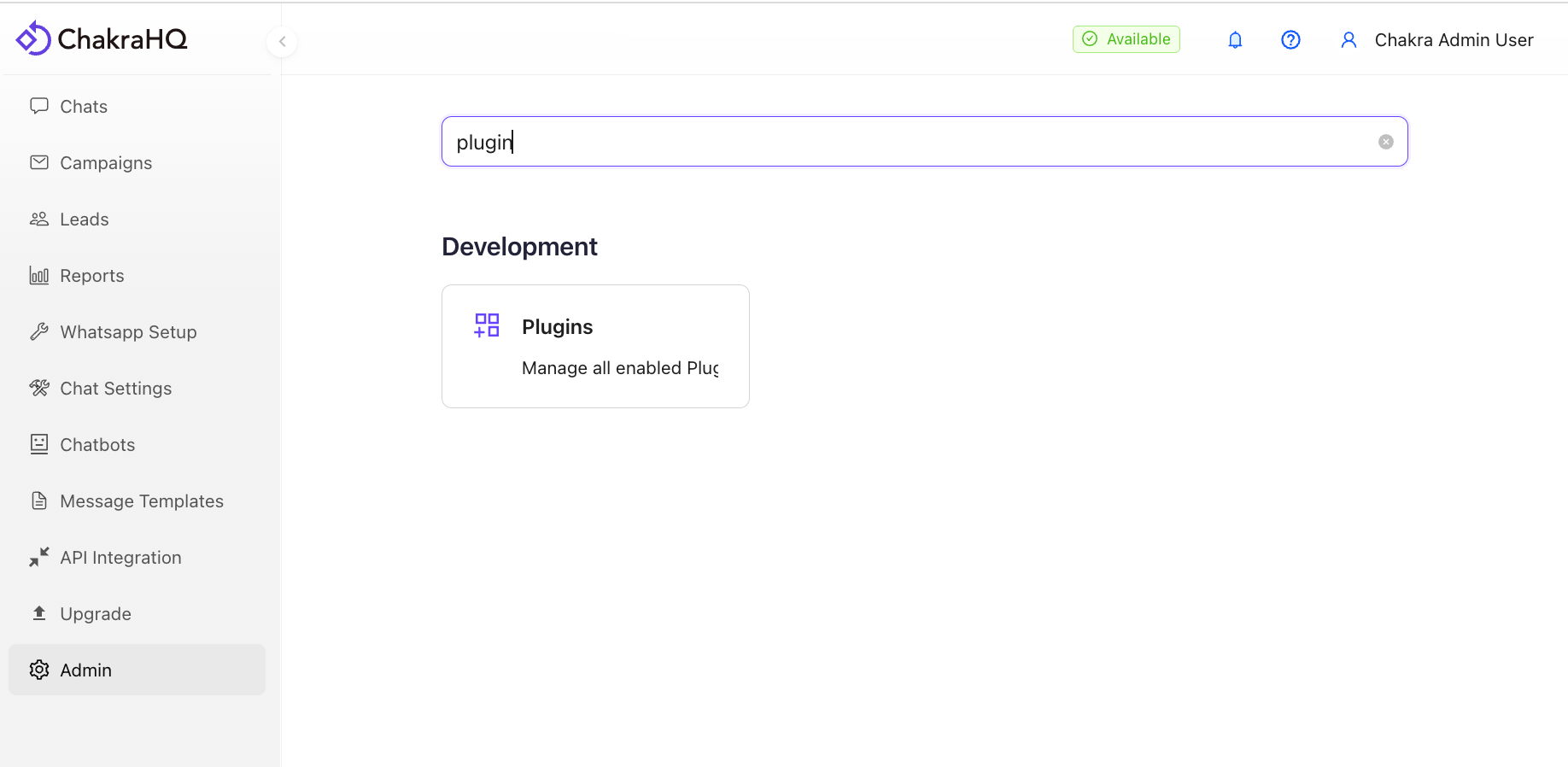Open Campaigns from the sidebar
This screenshot has height=767, width=1568.
106,163
